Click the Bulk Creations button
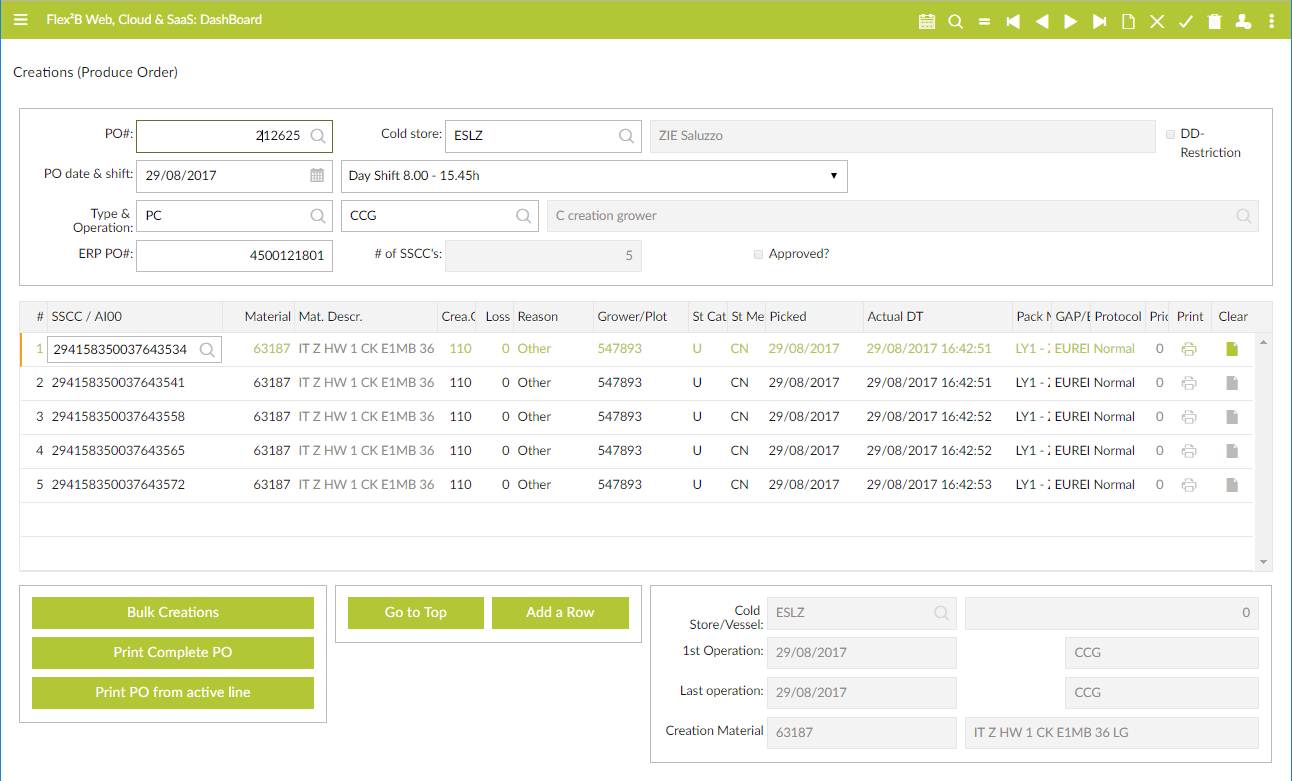This screenshot has width=1292, height=781. [x=173, y=613]
